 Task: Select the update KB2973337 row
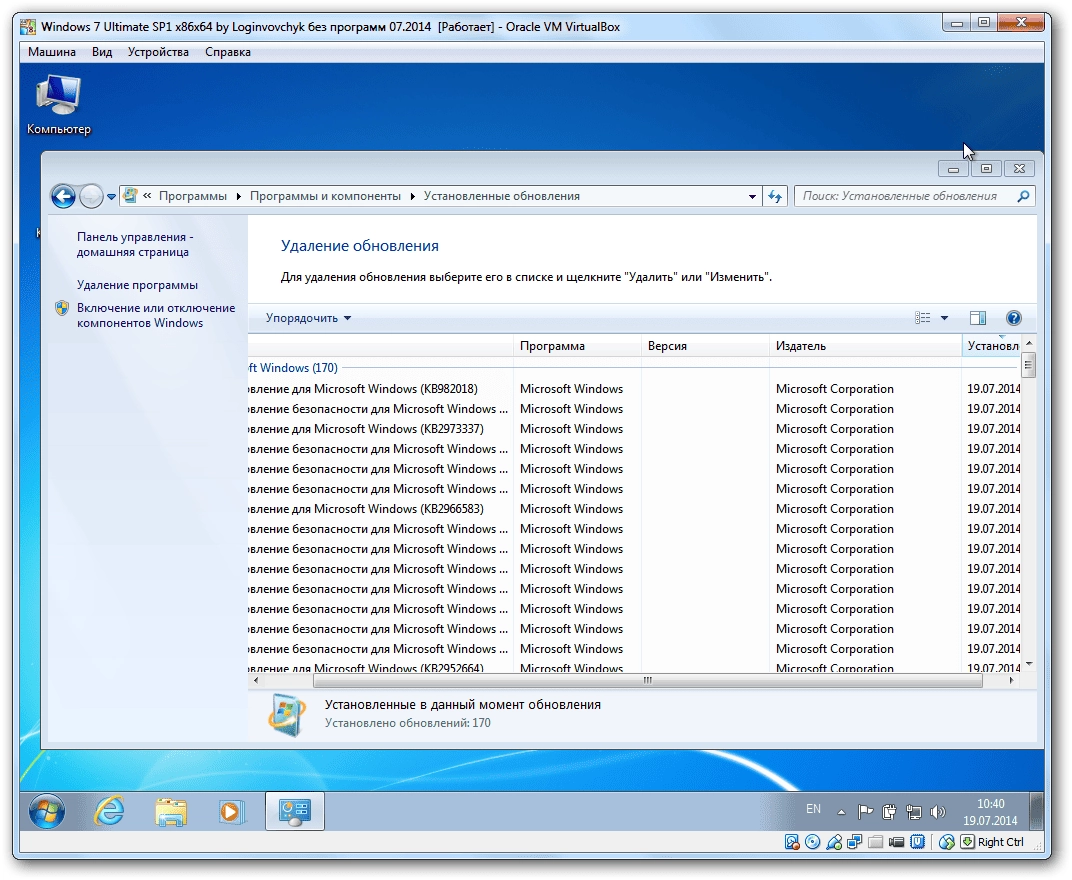[x=634, y=429]
